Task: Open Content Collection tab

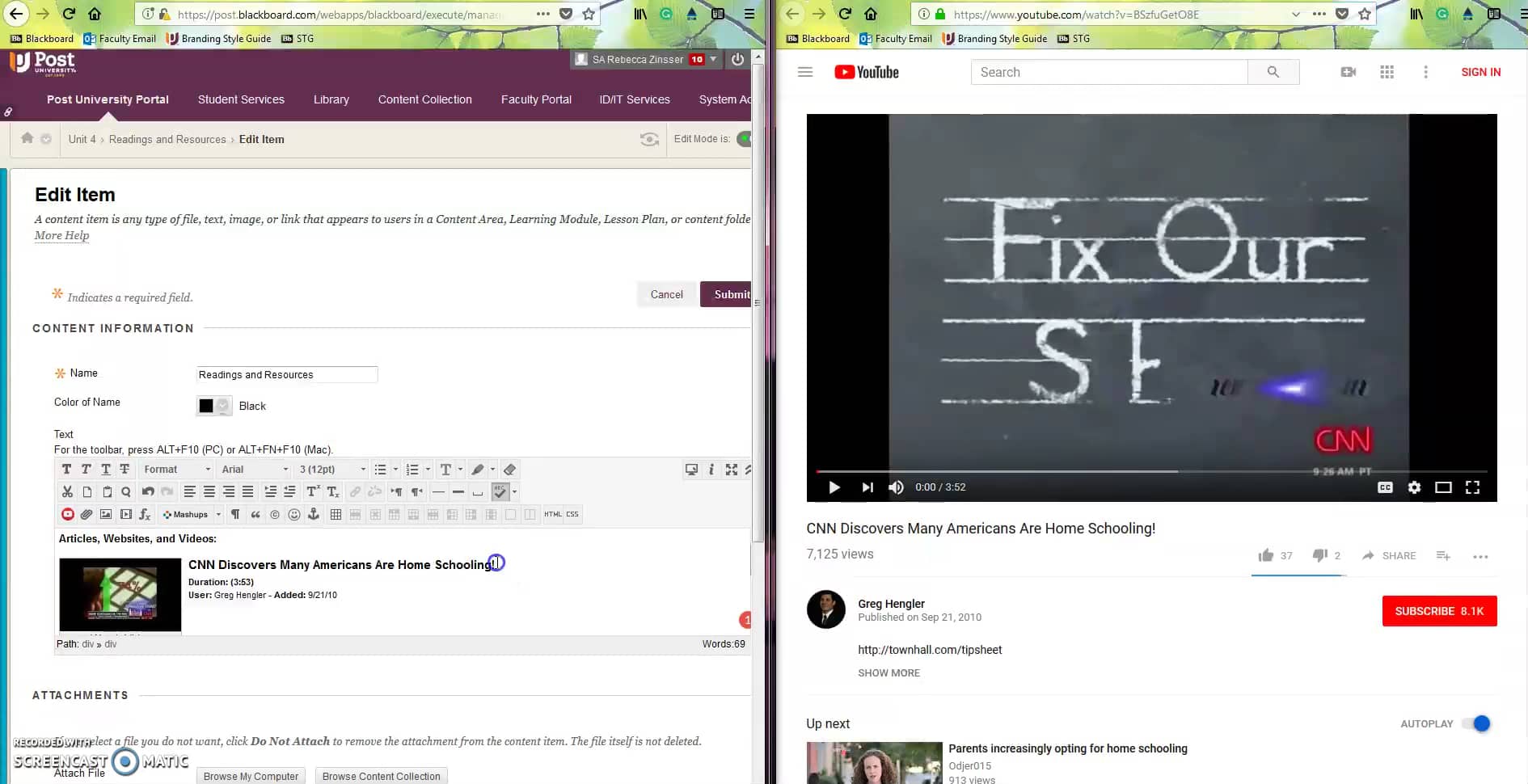Action: (425, 99)
